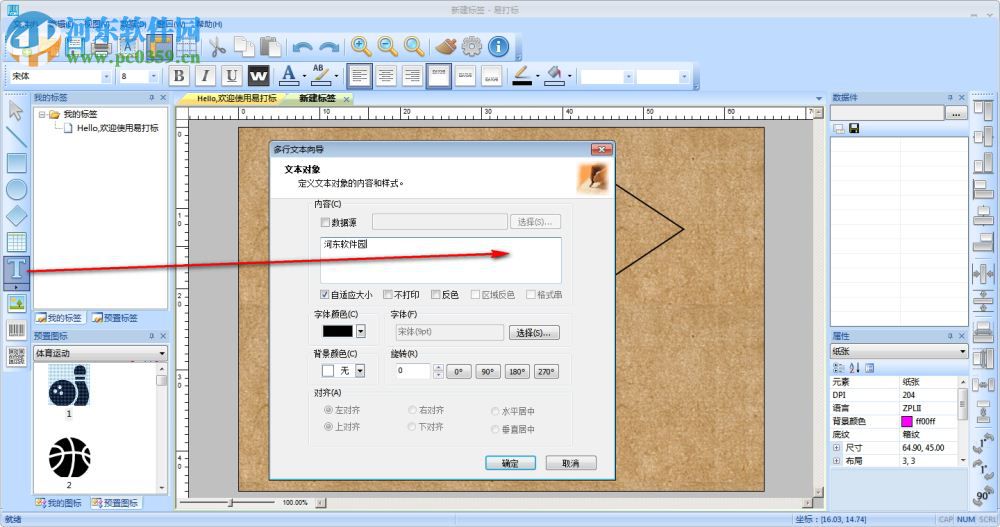This screenshot has height=527, width=1000.
Task: Click the zoom in magnifier
Action: click(361, 46)
